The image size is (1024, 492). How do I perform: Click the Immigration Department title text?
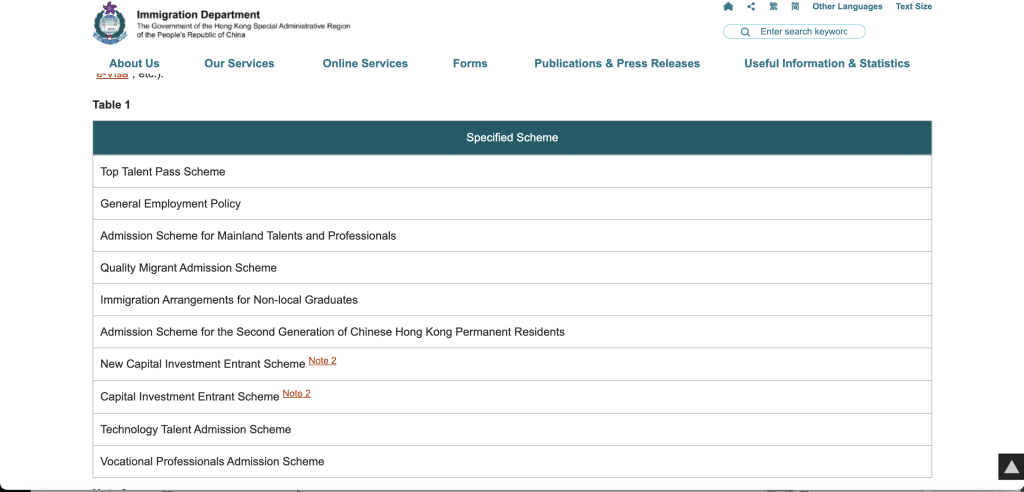tap(198, 15)
